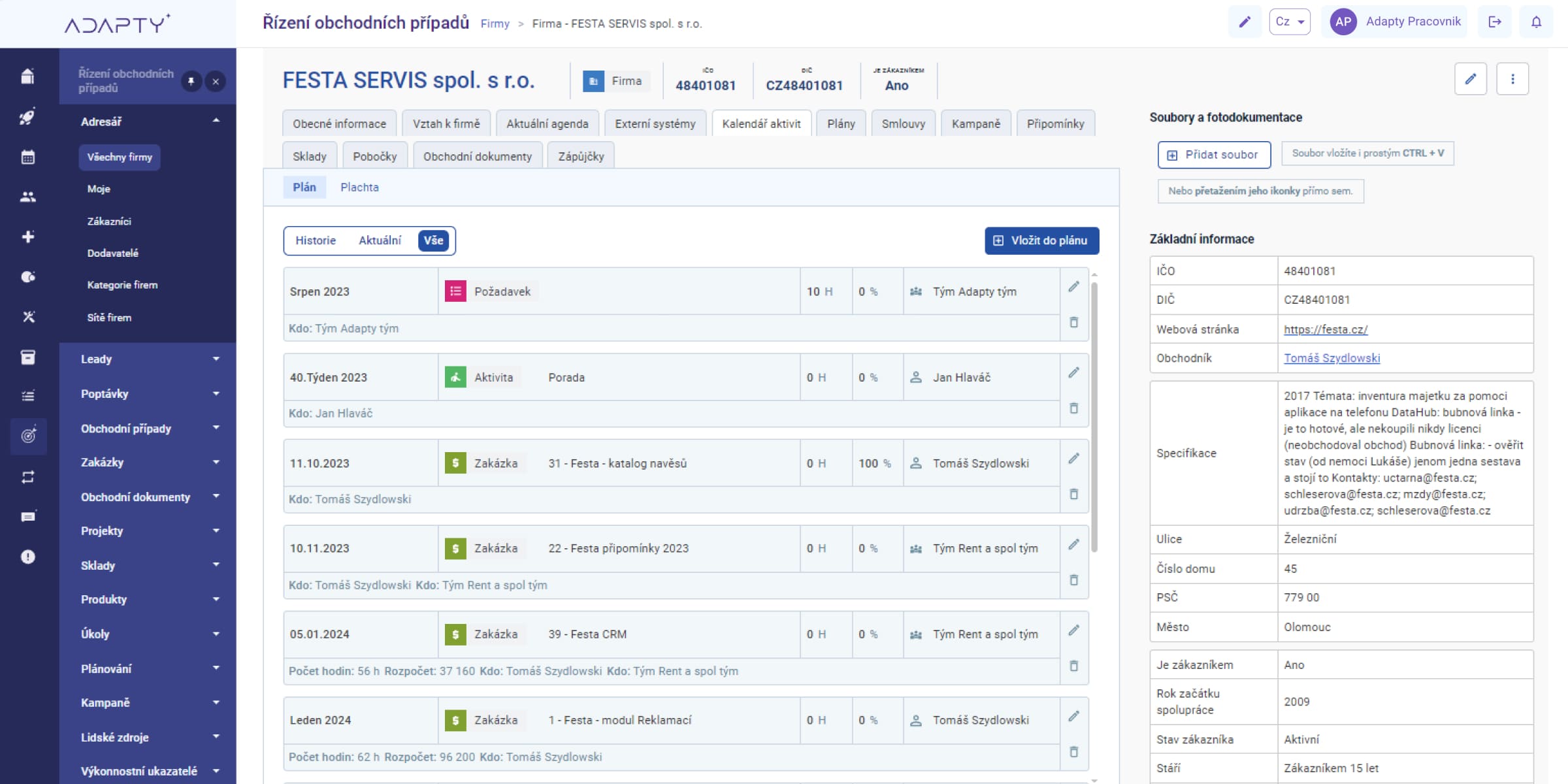
Task: Open the Vztah k firmě tab
Action: (446, 123)
